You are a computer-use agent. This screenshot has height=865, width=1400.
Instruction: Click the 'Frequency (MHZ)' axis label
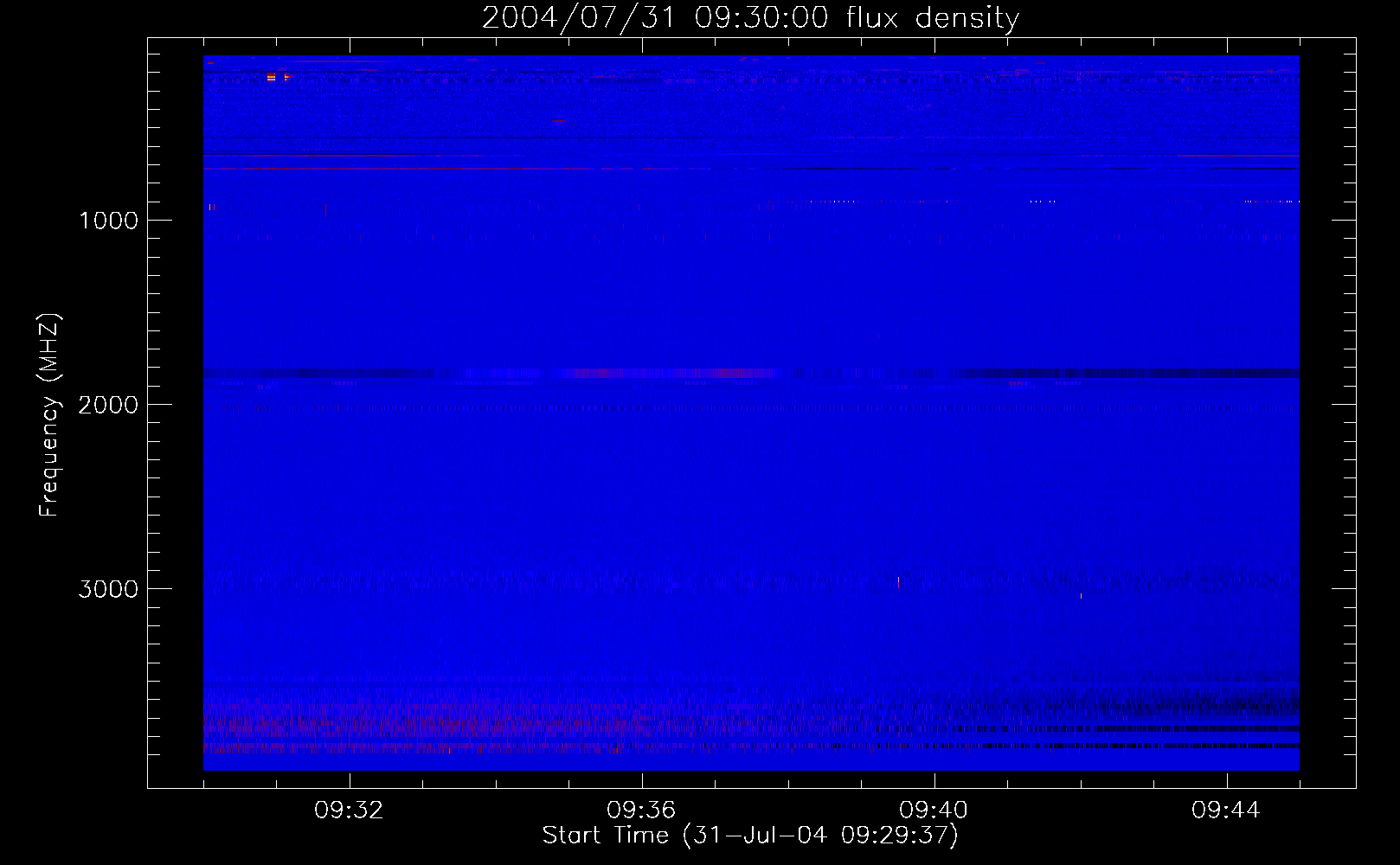point(49,415)
